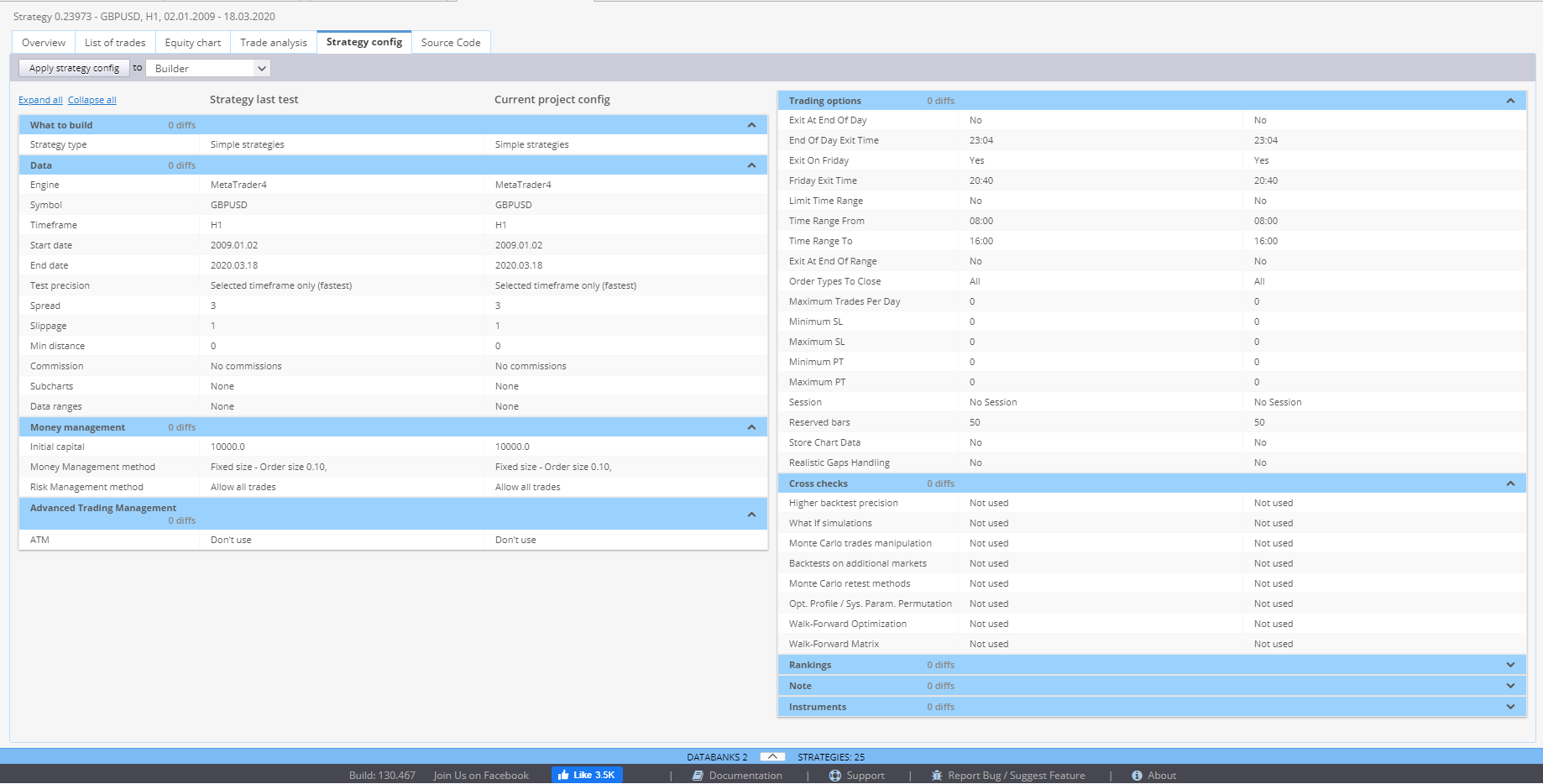The width and height of the screenshot is (1543, 784).
Task: Select Walk-Forward Matrix row label
Action: [x=834, y=644]
